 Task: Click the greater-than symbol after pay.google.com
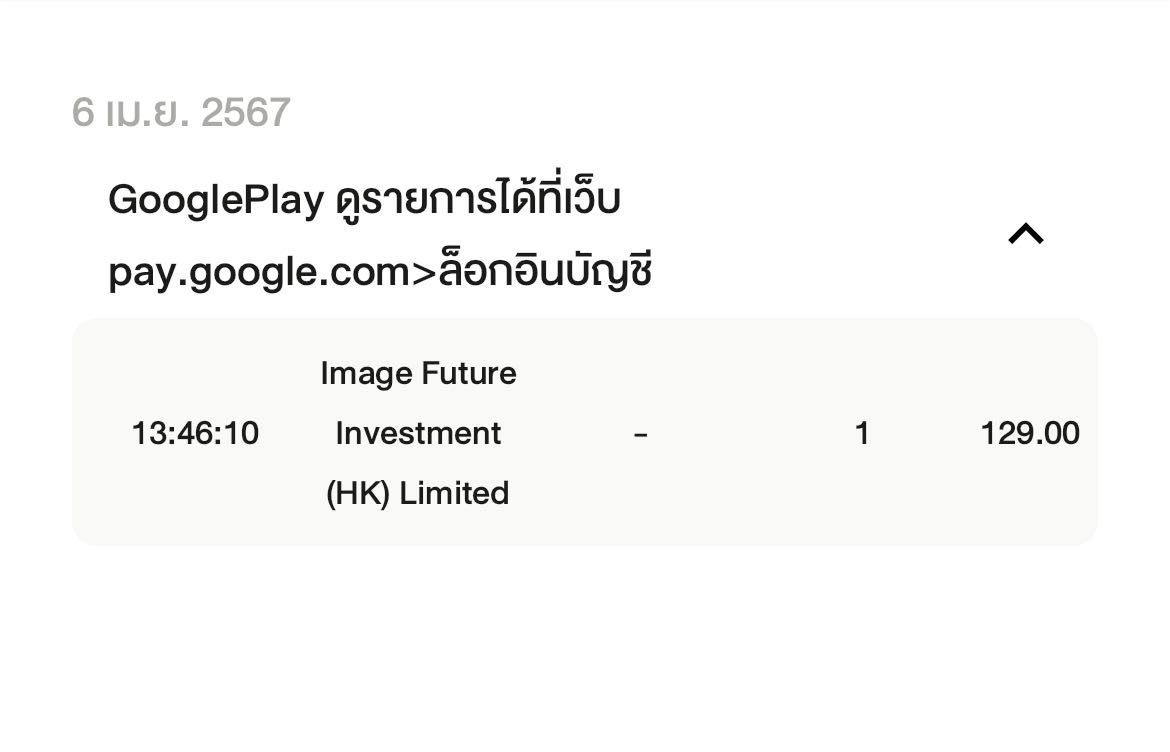[424, 272]
